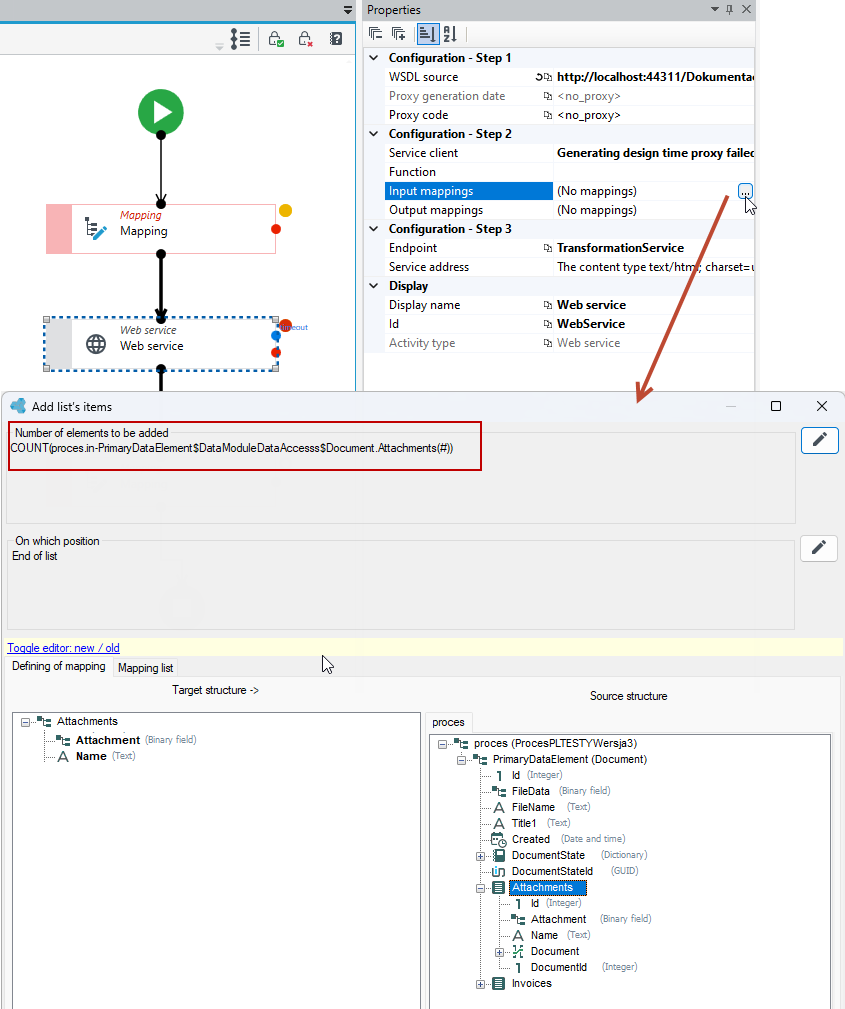
Task: Open the help question mark toolbar icon
Action: 336,39
